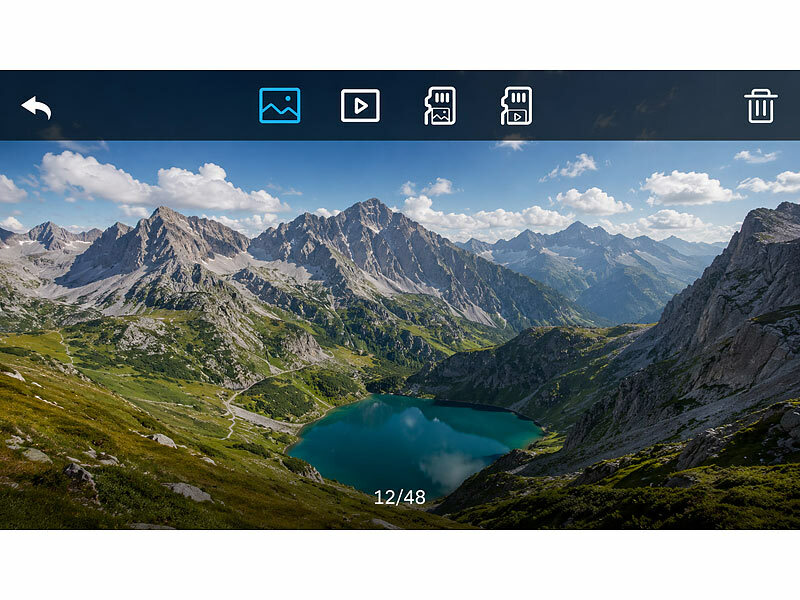
Task: Click the 12/48 photo counter
Action: pos(399,497)
